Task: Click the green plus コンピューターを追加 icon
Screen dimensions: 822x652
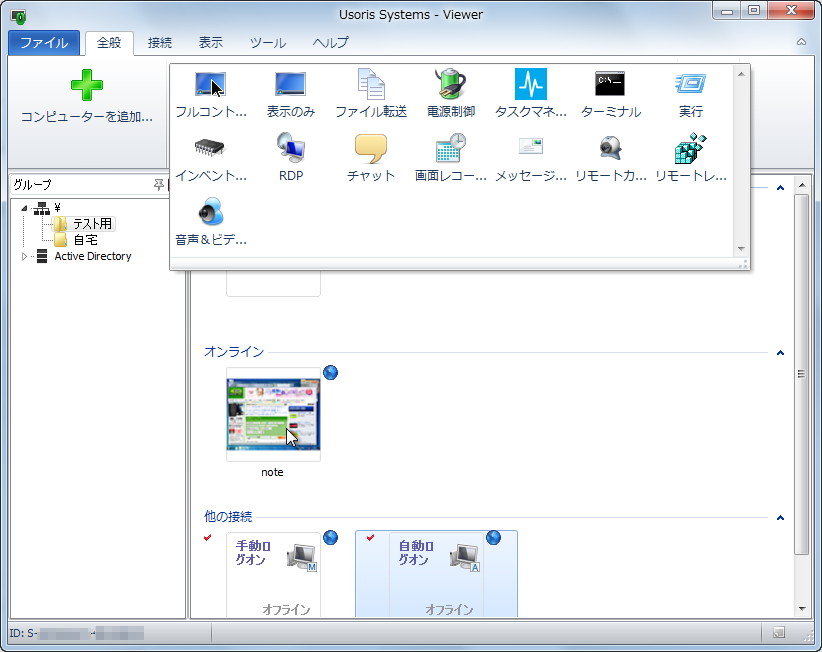Action: [86, 85]
